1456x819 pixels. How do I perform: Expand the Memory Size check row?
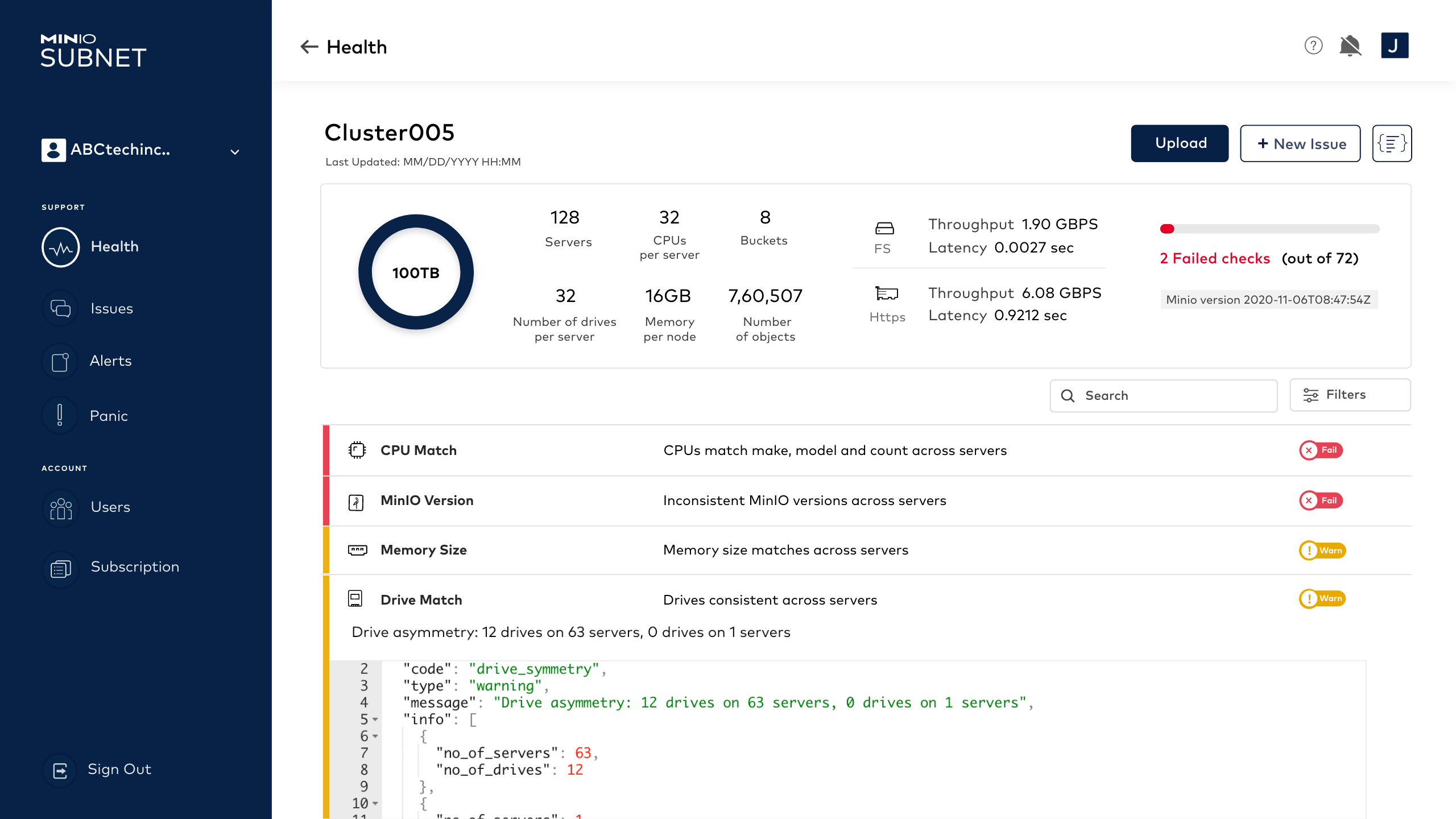(x=867, y=550)
